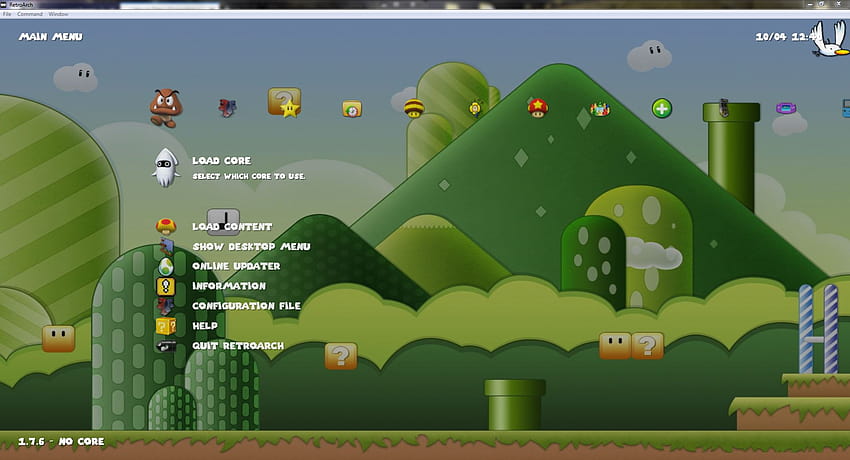850x460 pixels.
Task: Select the Goomba Main Menu tab icon
Action: (165, 108)
